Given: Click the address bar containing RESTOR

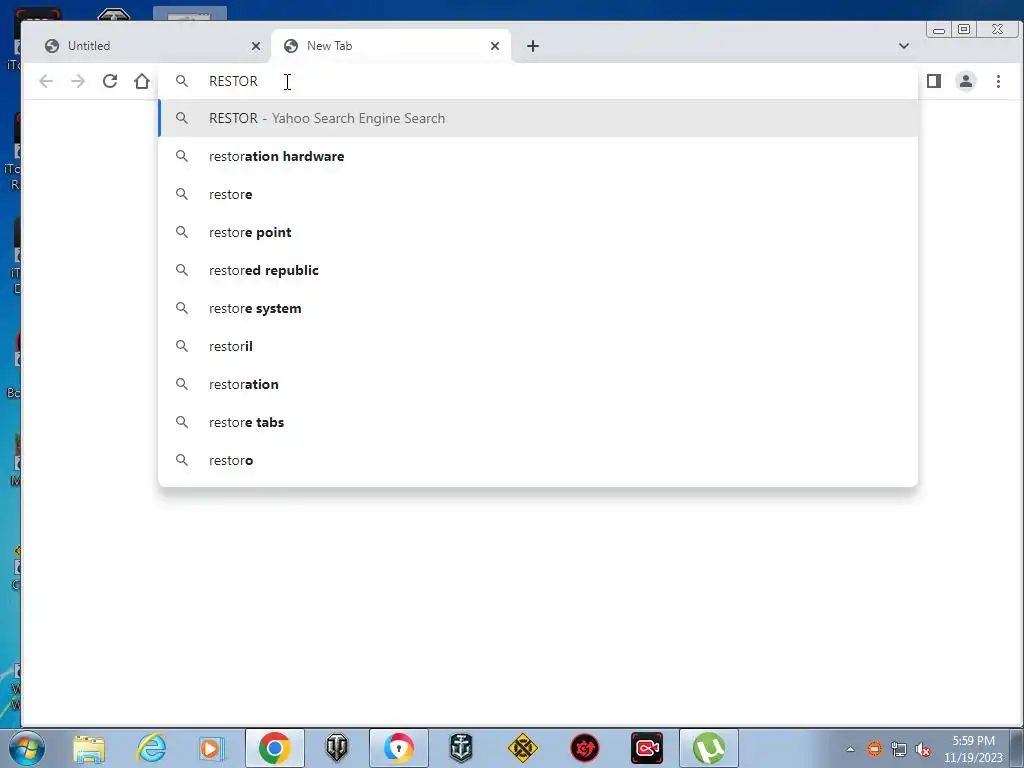Looking at the screenshot, I should click(x=538, y=81).
